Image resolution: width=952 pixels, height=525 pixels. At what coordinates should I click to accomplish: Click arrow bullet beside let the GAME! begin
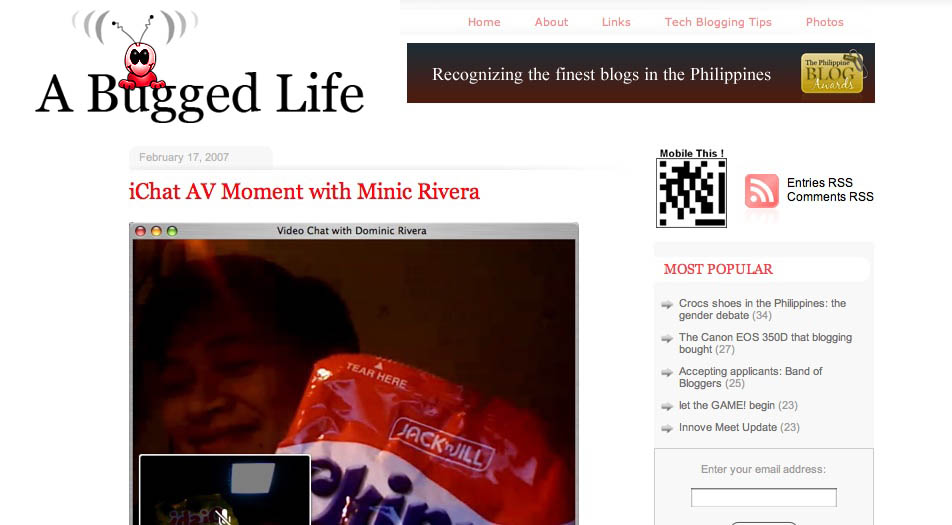667,406
